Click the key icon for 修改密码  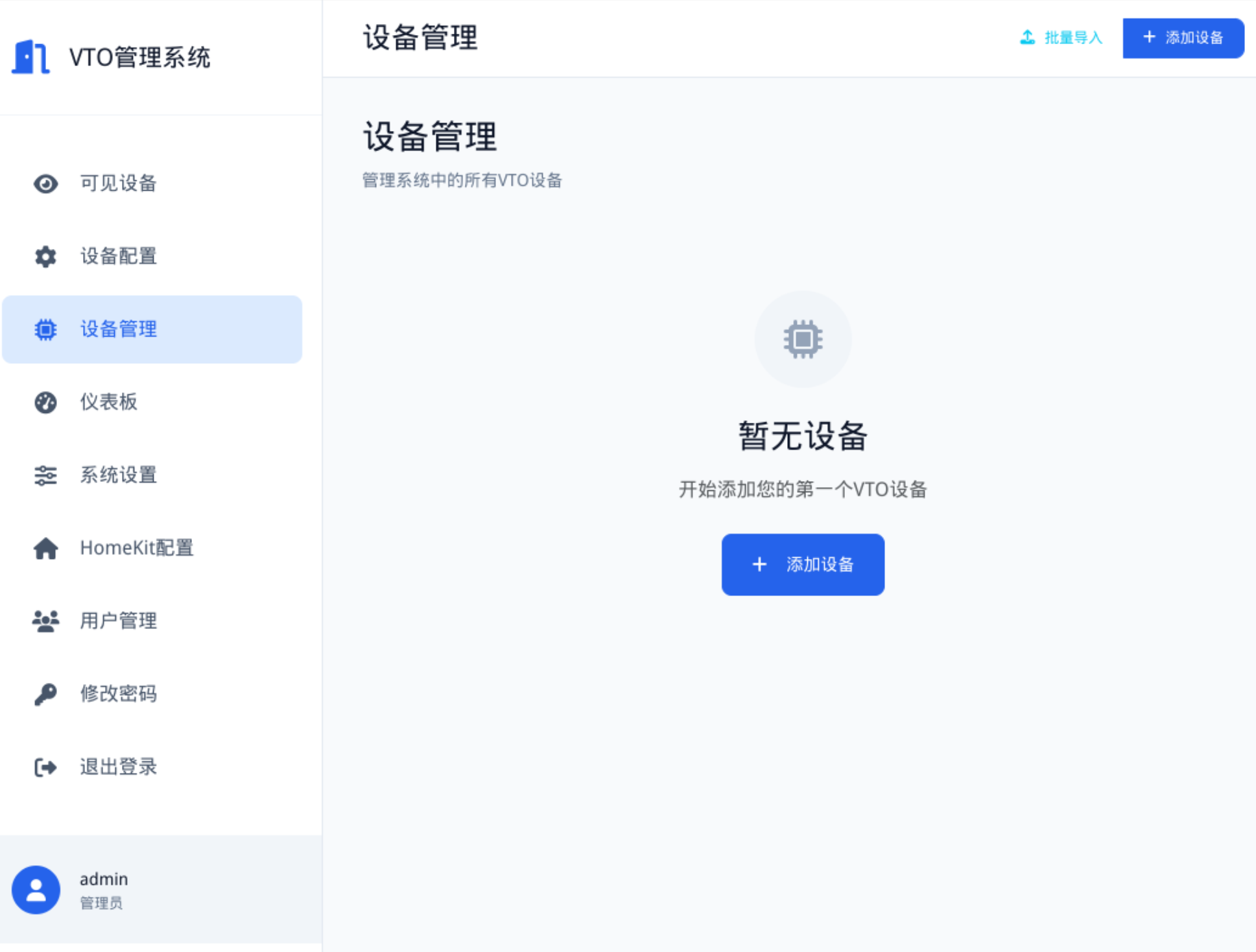[x=45, y=695]
